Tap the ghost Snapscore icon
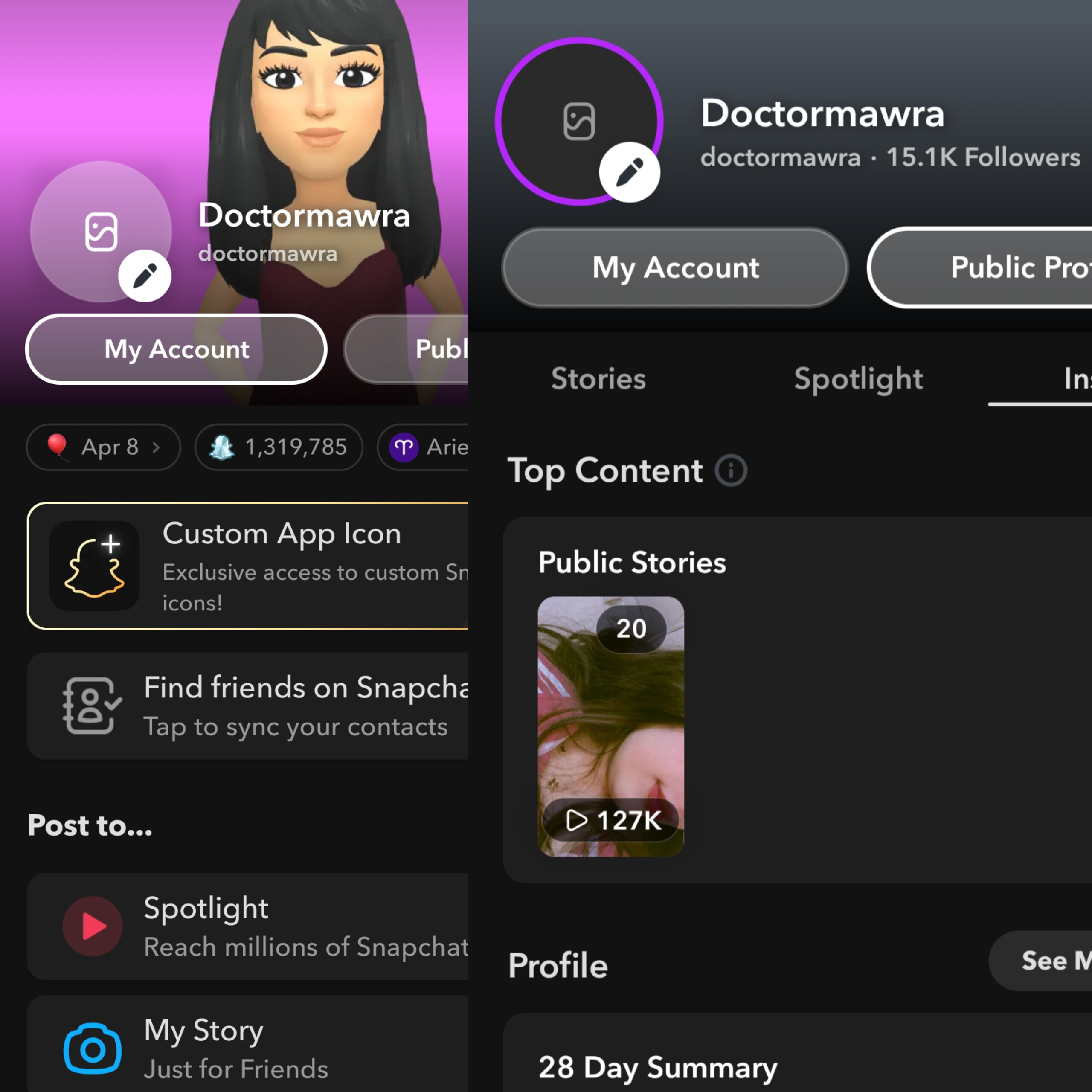Screen dimensions: 1092x1092 221,447
